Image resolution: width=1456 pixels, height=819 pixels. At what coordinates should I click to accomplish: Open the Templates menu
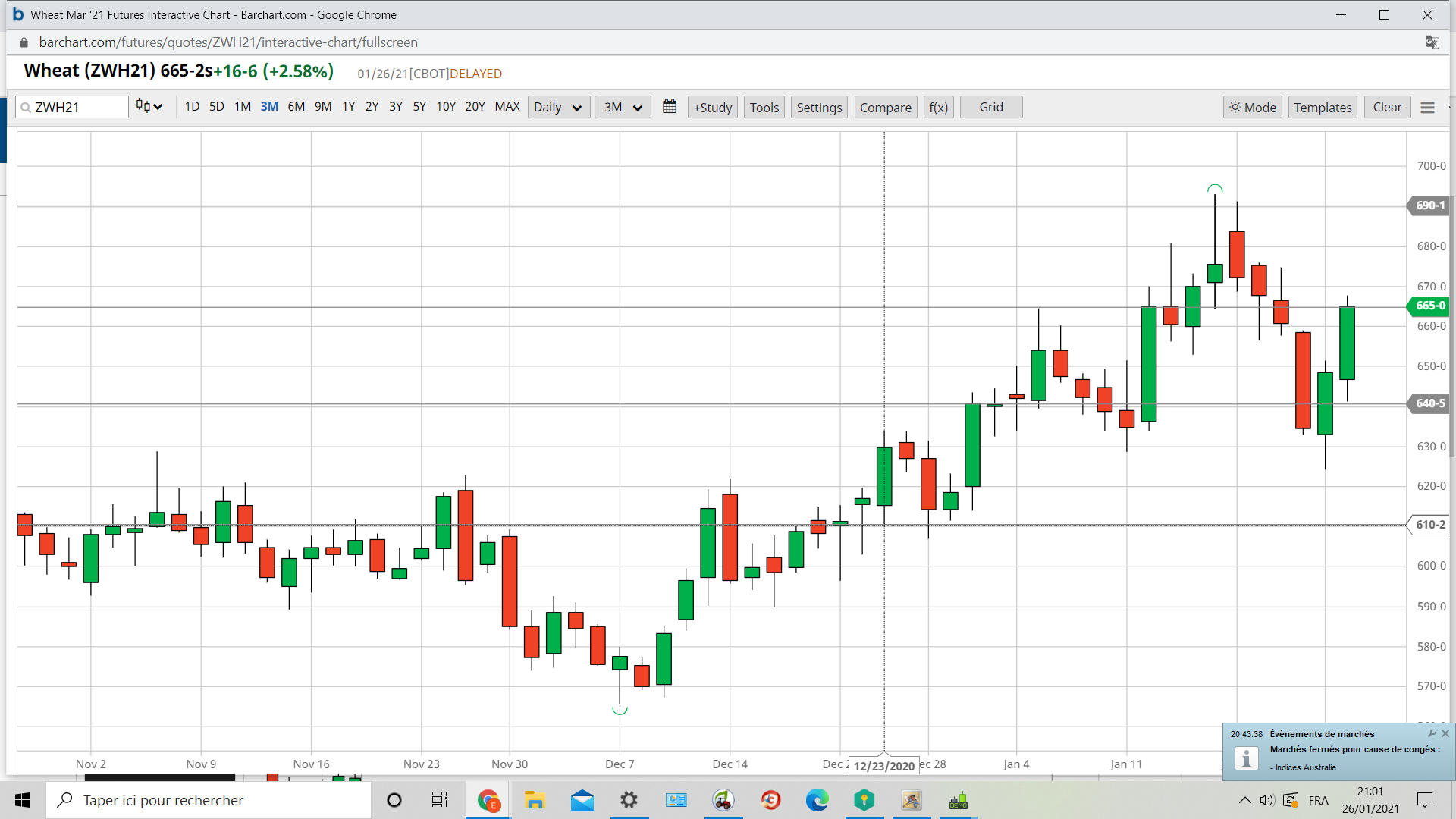pos(1323,108)
